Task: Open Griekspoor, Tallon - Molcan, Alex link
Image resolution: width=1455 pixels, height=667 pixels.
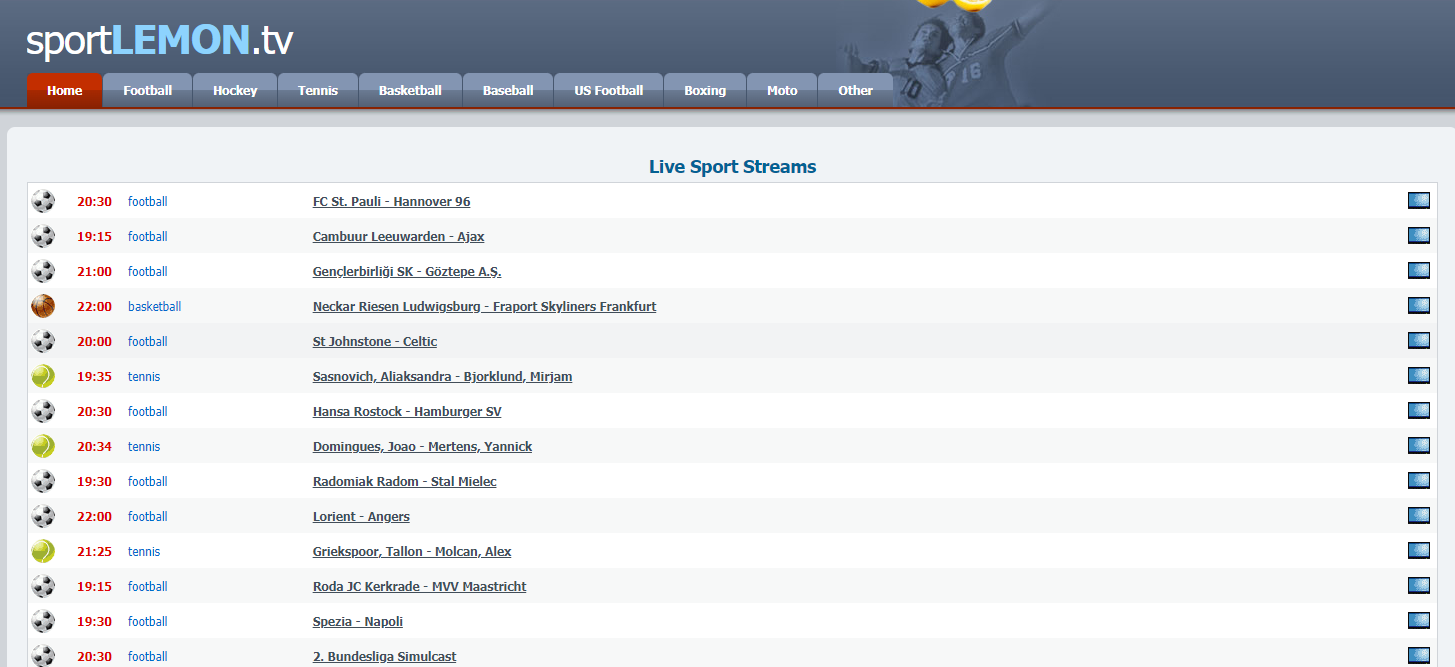Action: click(412, 551)
